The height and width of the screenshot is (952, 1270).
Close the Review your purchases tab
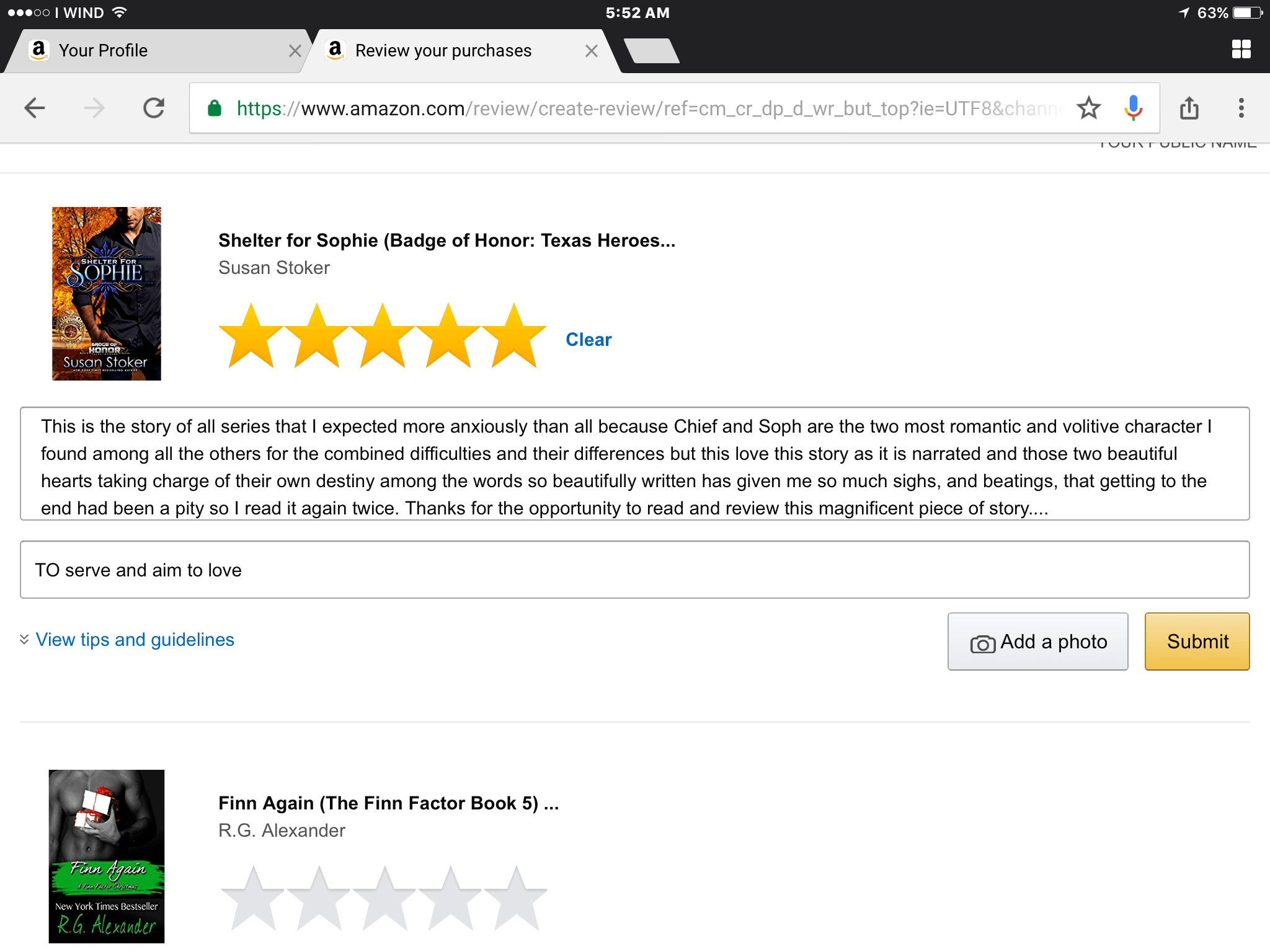click(592, 51)
